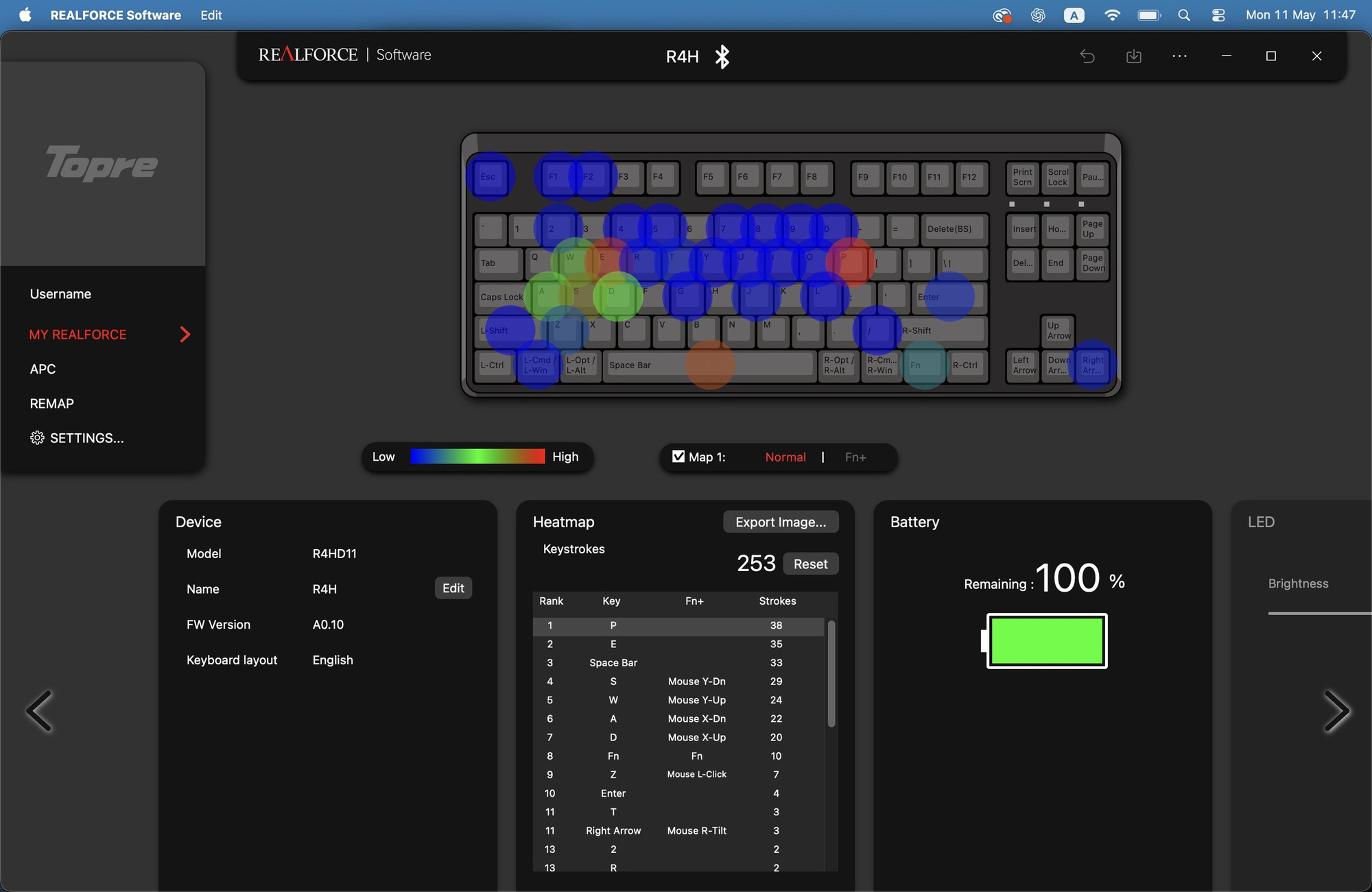Click the menu bar date and time
Viewport: 1372px width, 892px height.
1301,15
